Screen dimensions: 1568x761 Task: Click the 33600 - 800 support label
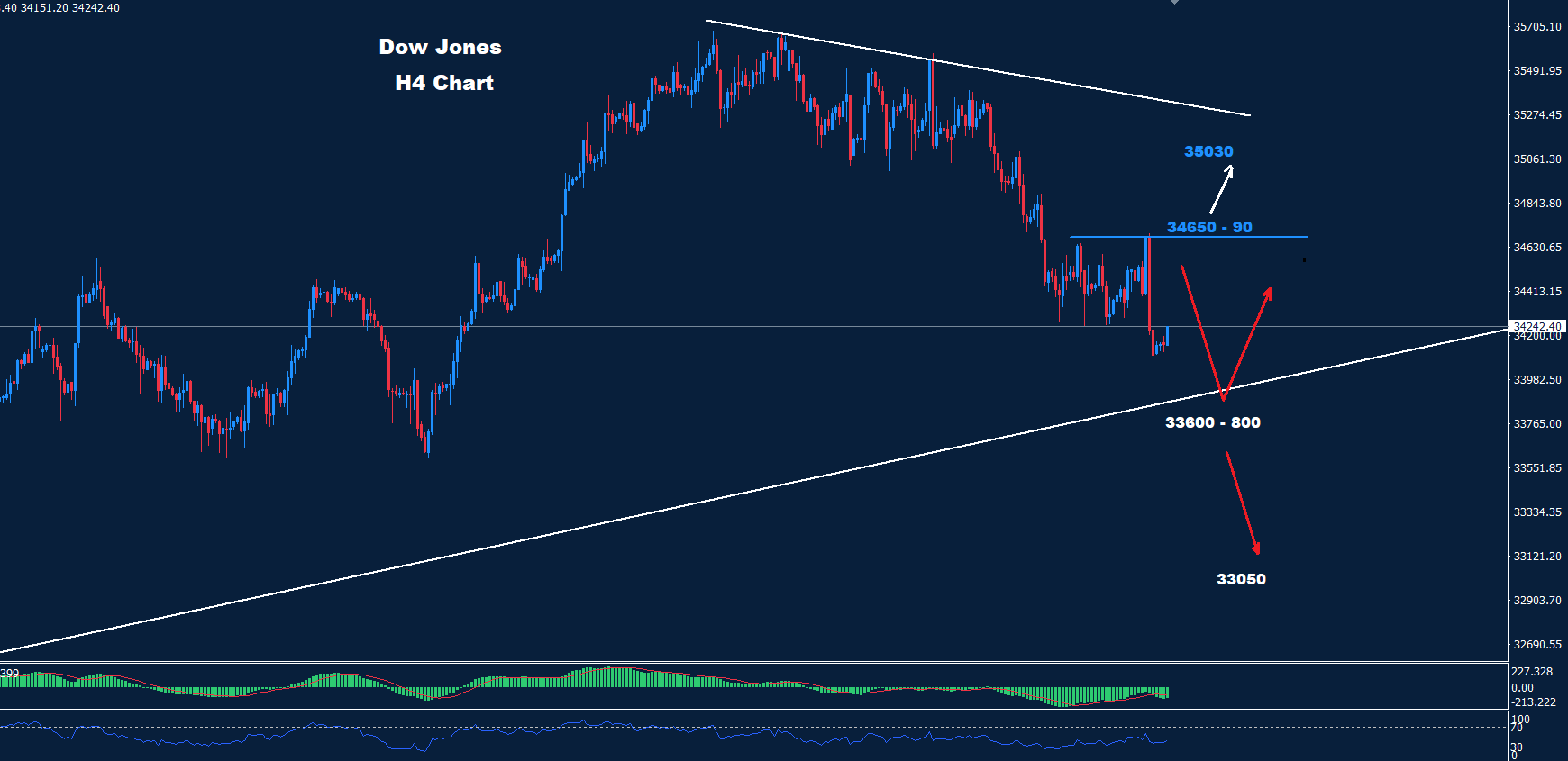click(1212, 422)
